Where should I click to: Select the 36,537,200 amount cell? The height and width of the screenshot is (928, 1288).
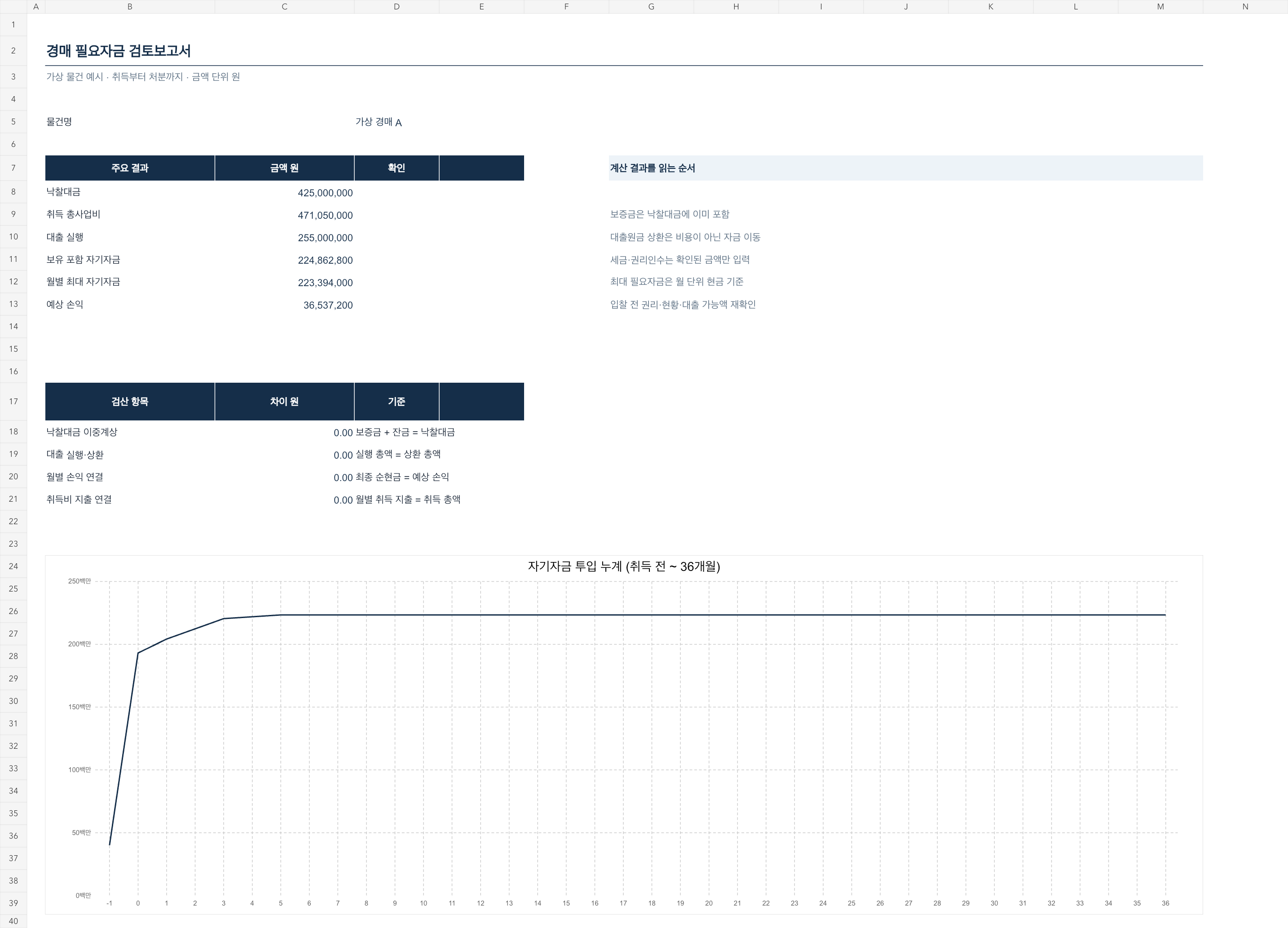285,305
